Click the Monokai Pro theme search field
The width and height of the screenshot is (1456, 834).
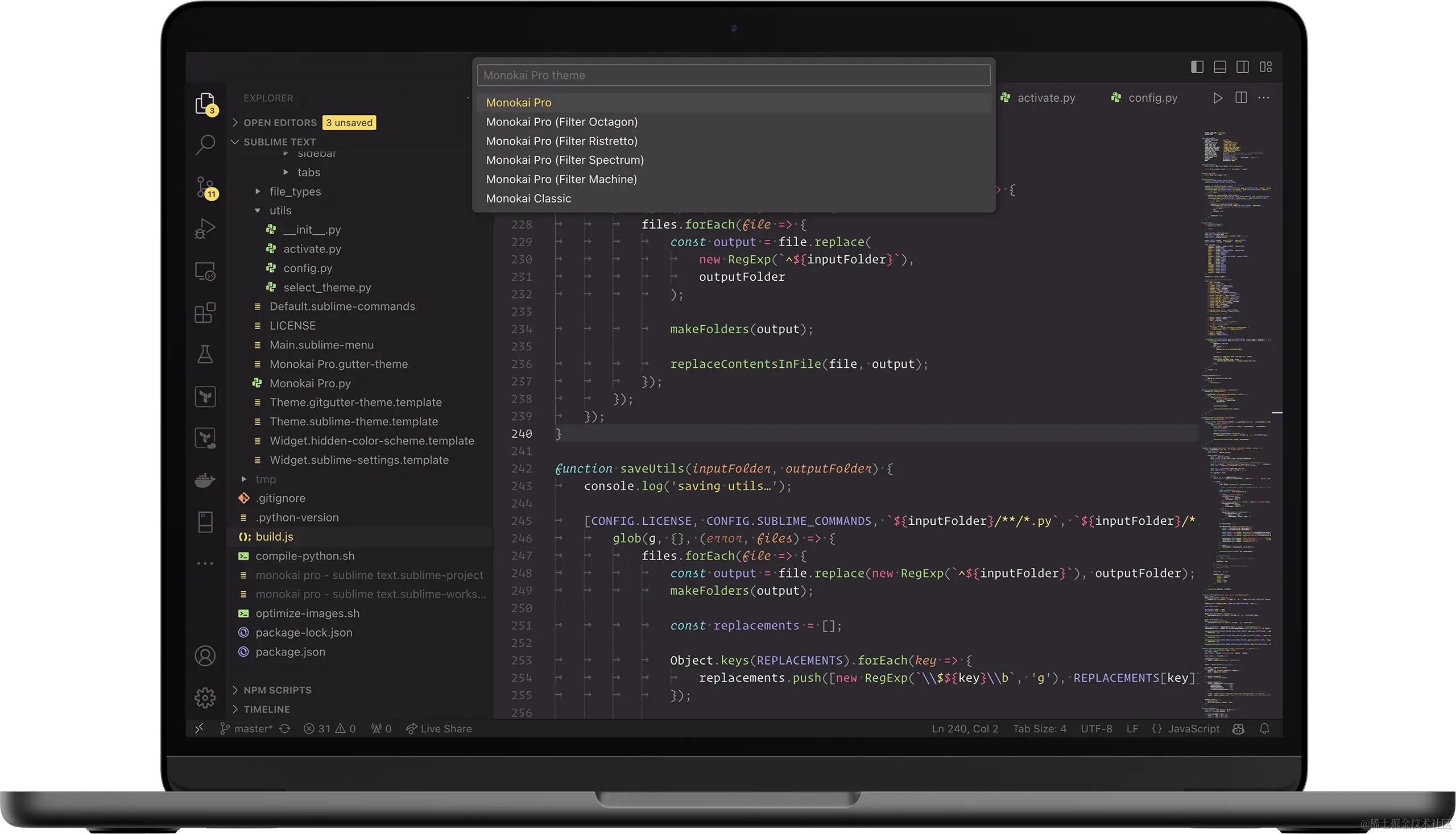point(734,76)
